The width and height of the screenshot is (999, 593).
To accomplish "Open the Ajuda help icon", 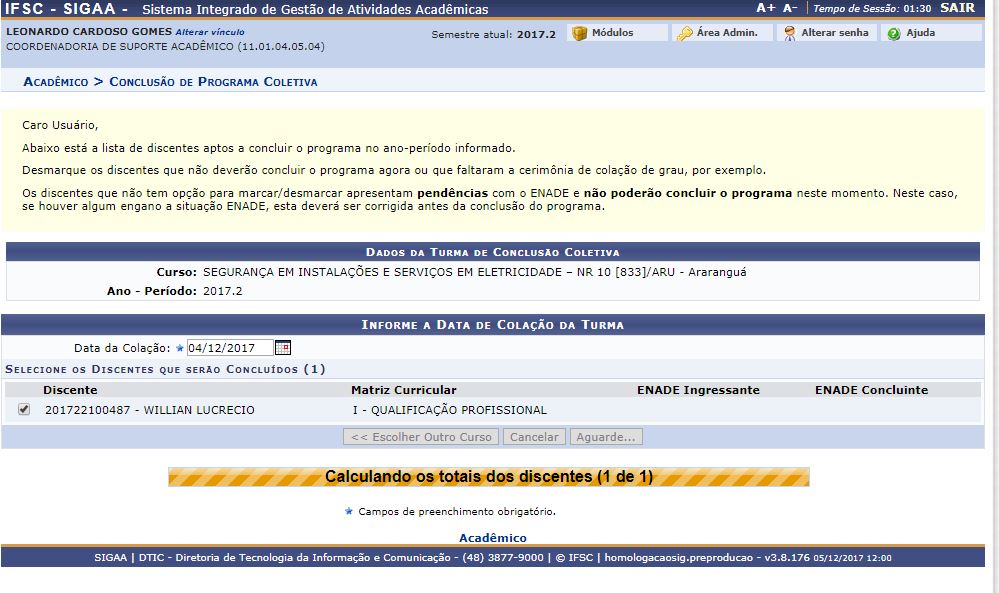I will pyautogui.click(x=892, y=31).
